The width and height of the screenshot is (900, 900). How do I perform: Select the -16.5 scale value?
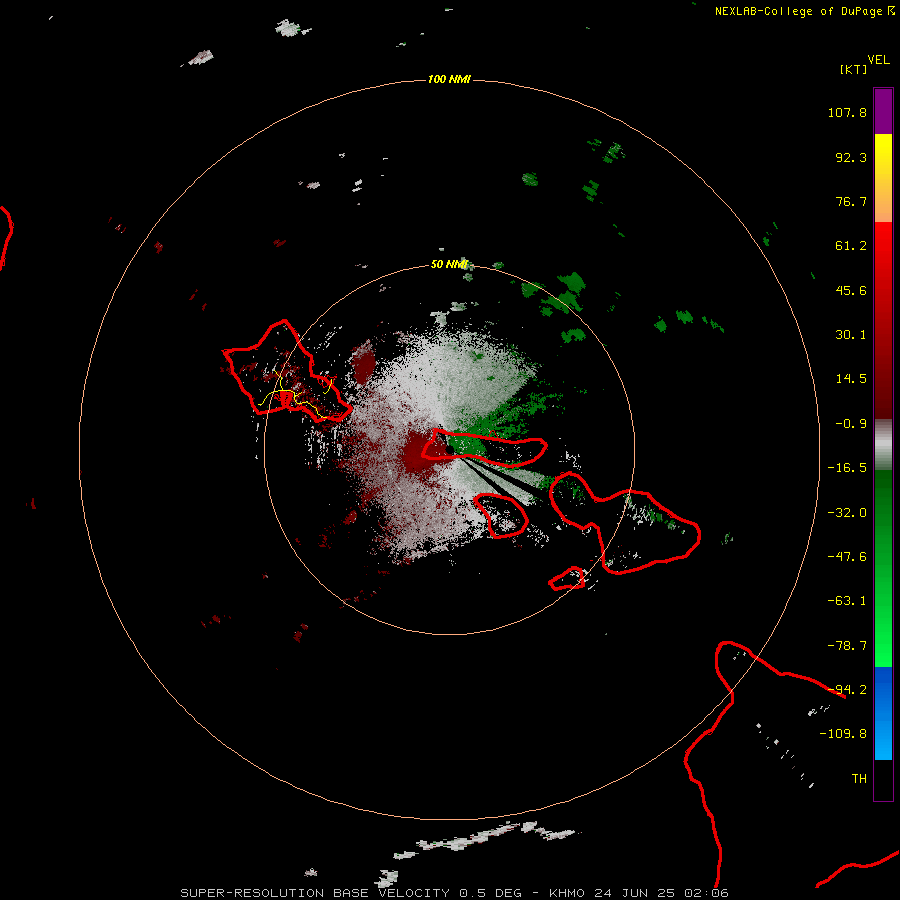point(847,468)
